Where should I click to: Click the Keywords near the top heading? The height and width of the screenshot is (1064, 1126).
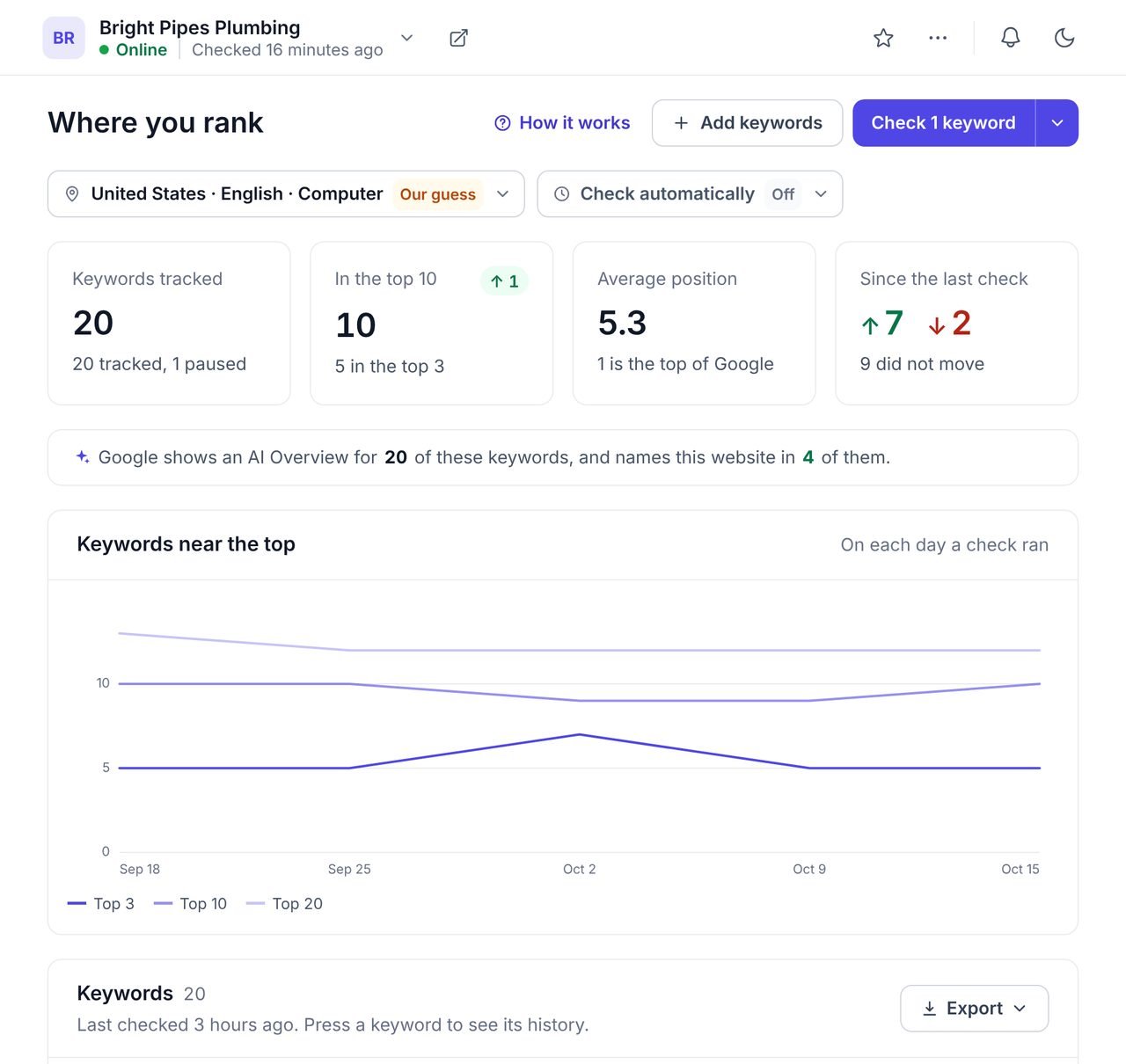pos(186,544)
